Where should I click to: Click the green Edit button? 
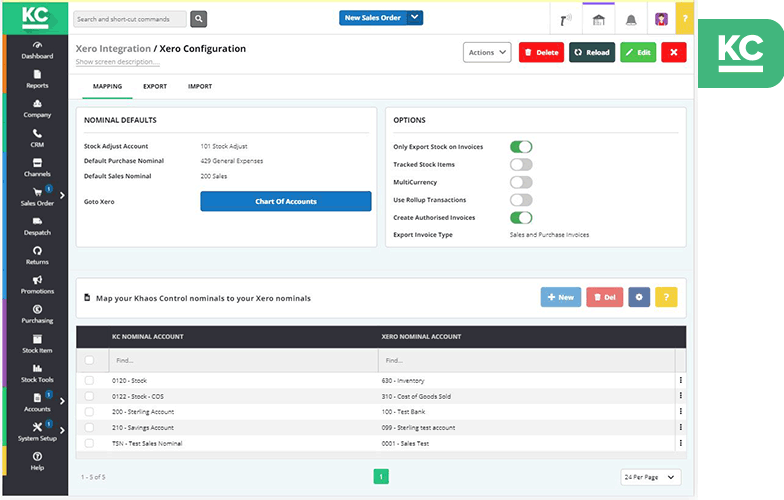click(x=638, y=52)
